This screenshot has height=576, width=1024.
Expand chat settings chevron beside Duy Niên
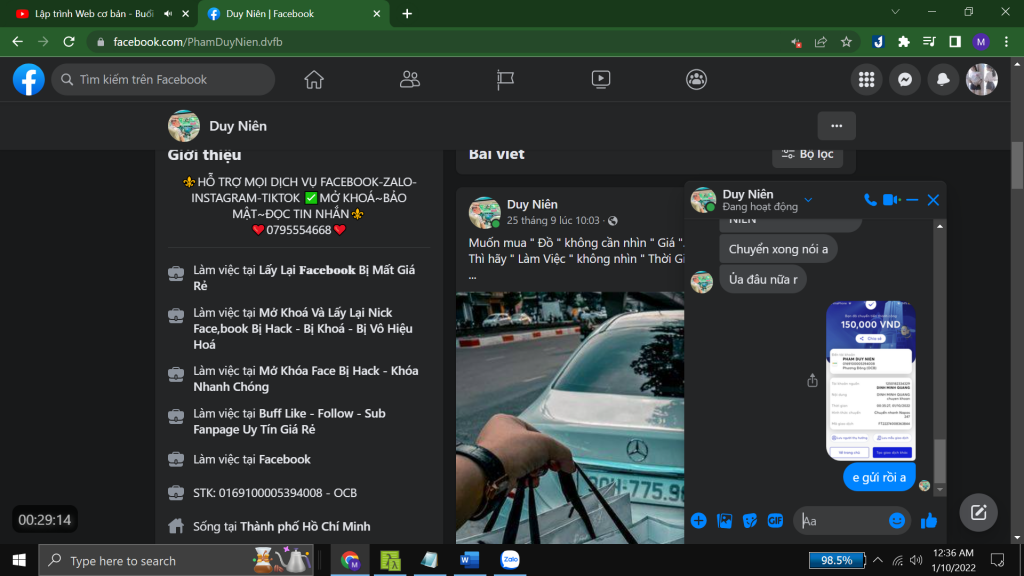(809, 200)
